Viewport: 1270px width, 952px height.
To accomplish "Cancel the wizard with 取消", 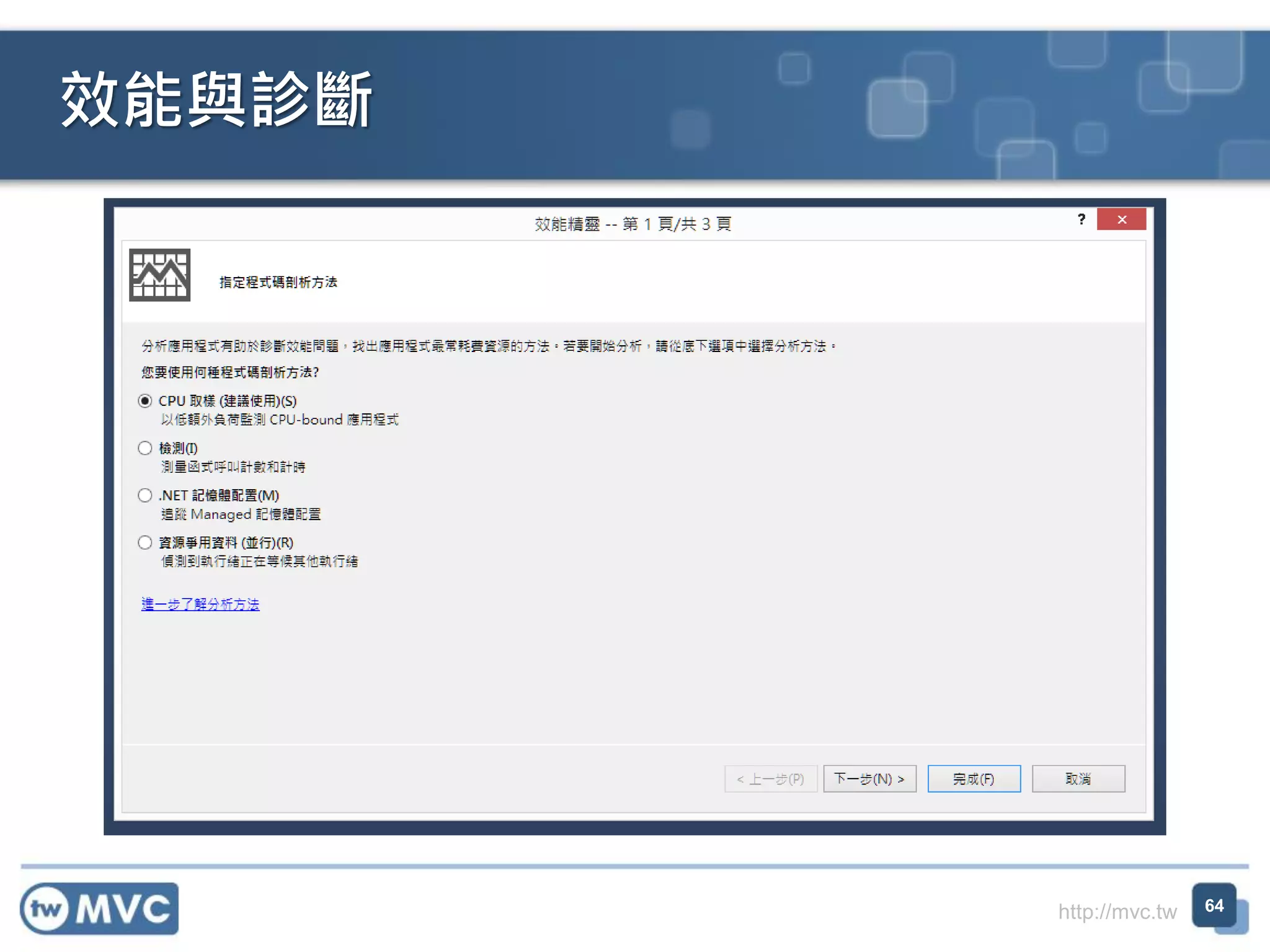I will [x=1078, y=779].
